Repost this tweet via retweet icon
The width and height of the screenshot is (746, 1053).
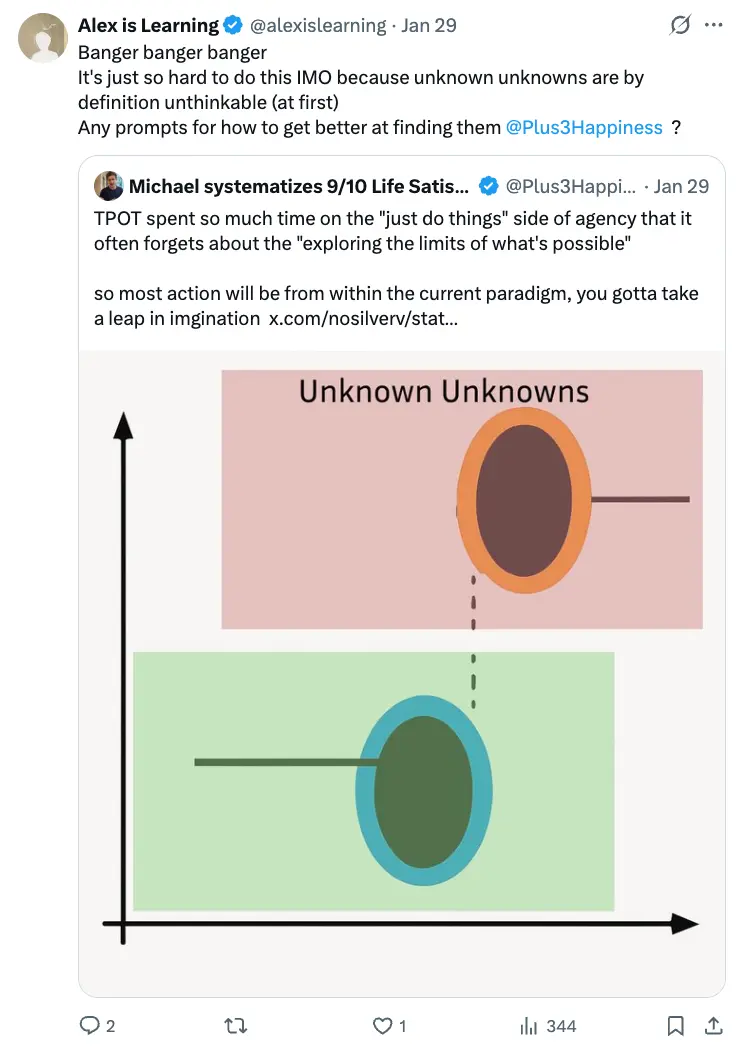236,1025
